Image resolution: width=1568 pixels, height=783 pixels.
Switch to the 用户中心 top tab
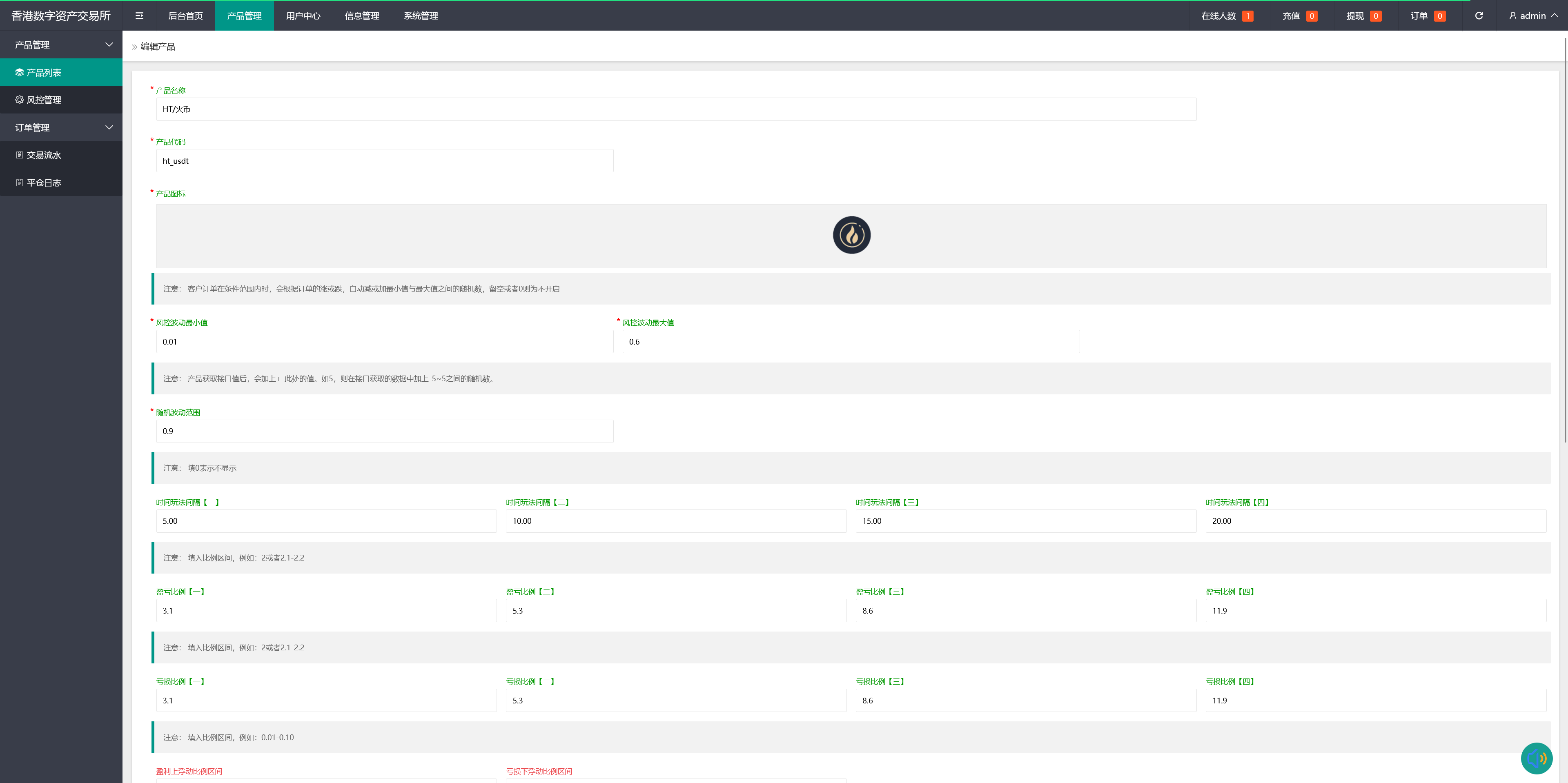(x=303, y=16)
